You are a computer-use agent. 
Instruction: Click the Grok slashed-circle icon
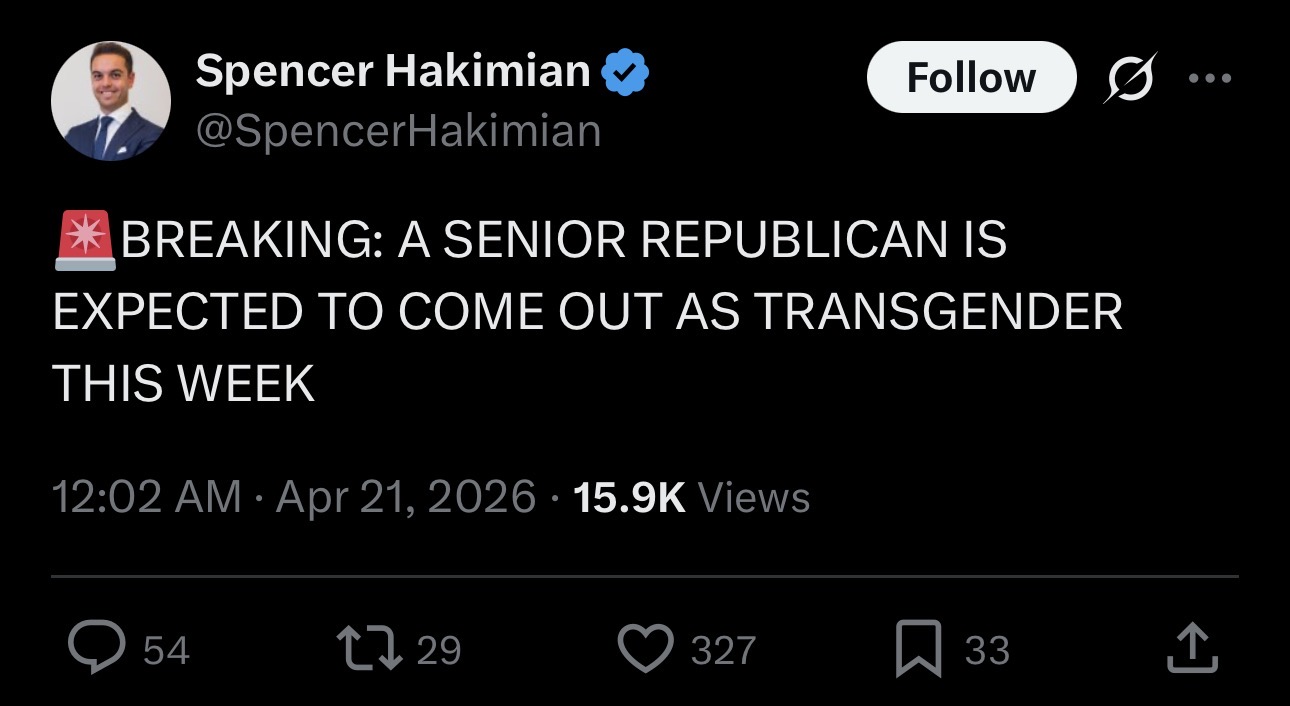(1129, 77)
